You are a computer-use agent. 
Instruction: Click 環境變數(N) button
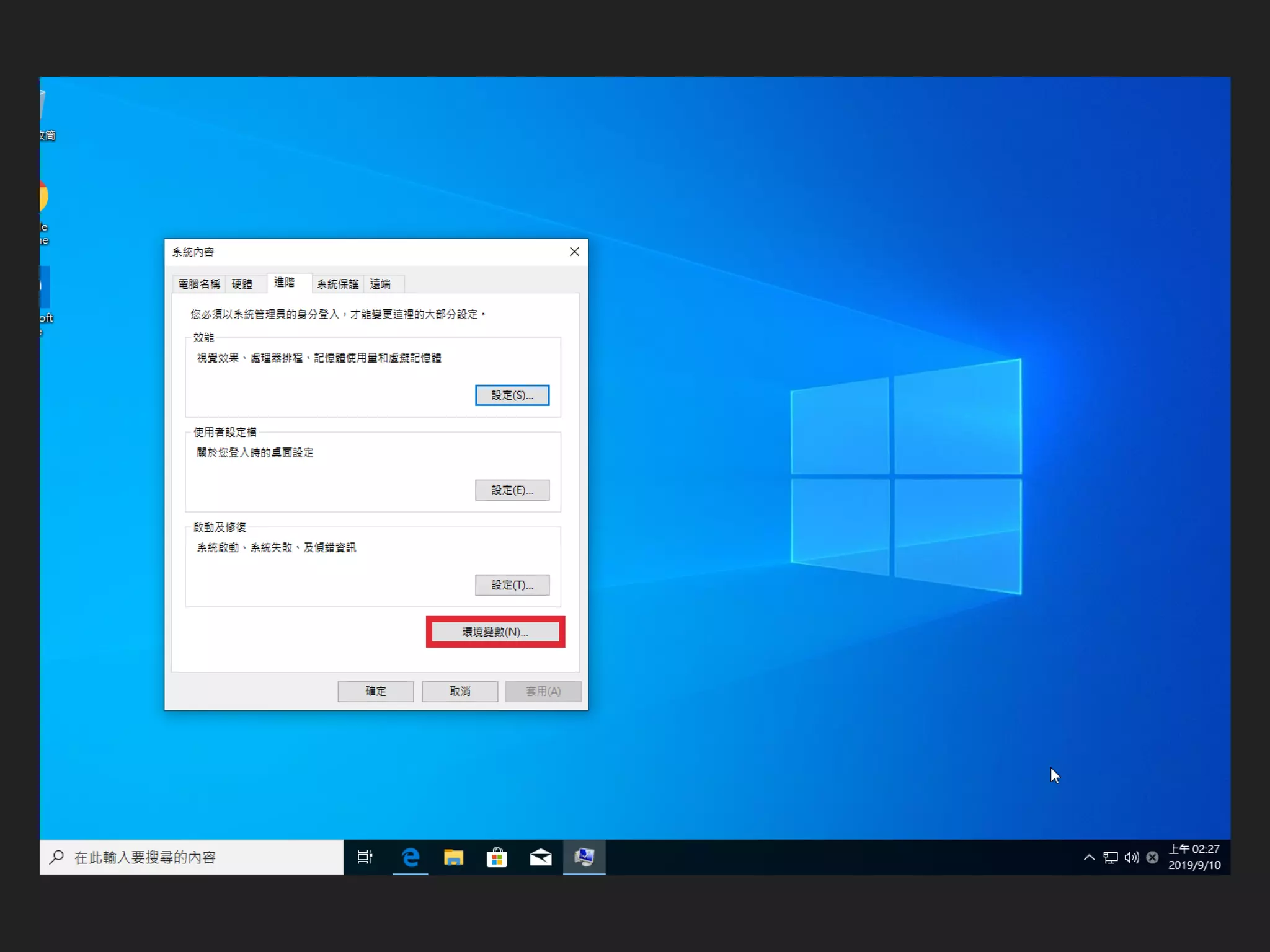pos(495,632)
